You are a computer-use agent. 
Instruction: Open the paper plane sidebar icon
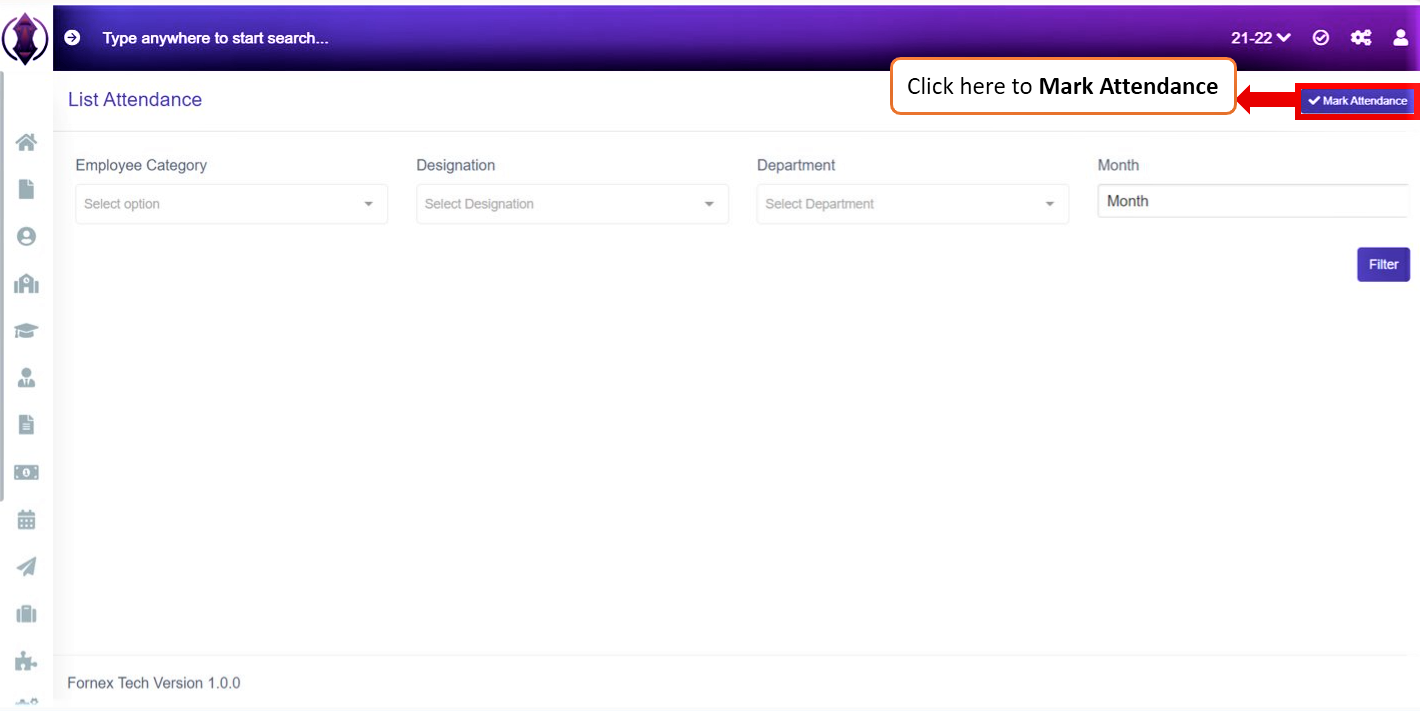tap(26, 567)
